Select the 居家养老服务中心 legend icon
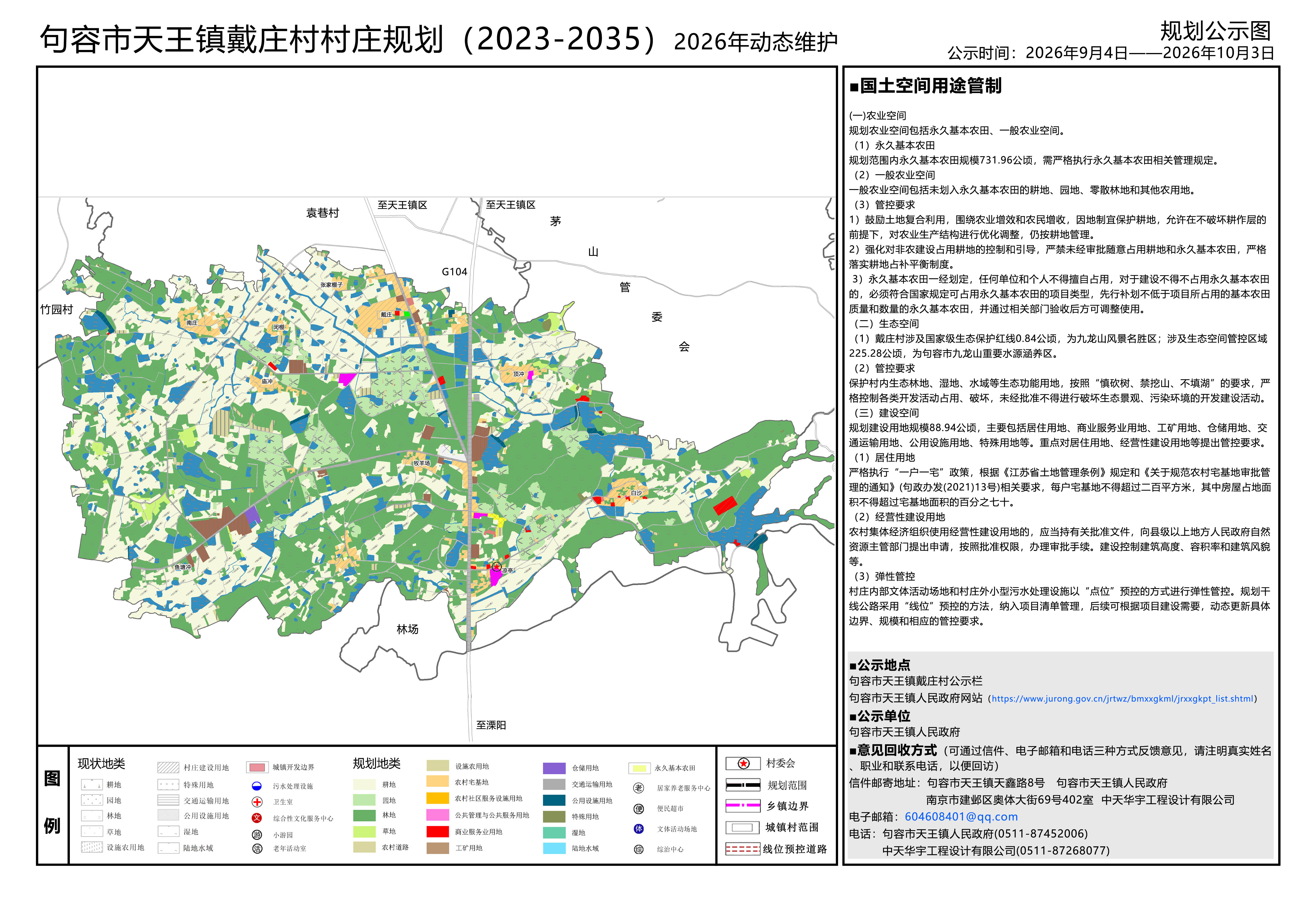 click(x=639, y=788)
